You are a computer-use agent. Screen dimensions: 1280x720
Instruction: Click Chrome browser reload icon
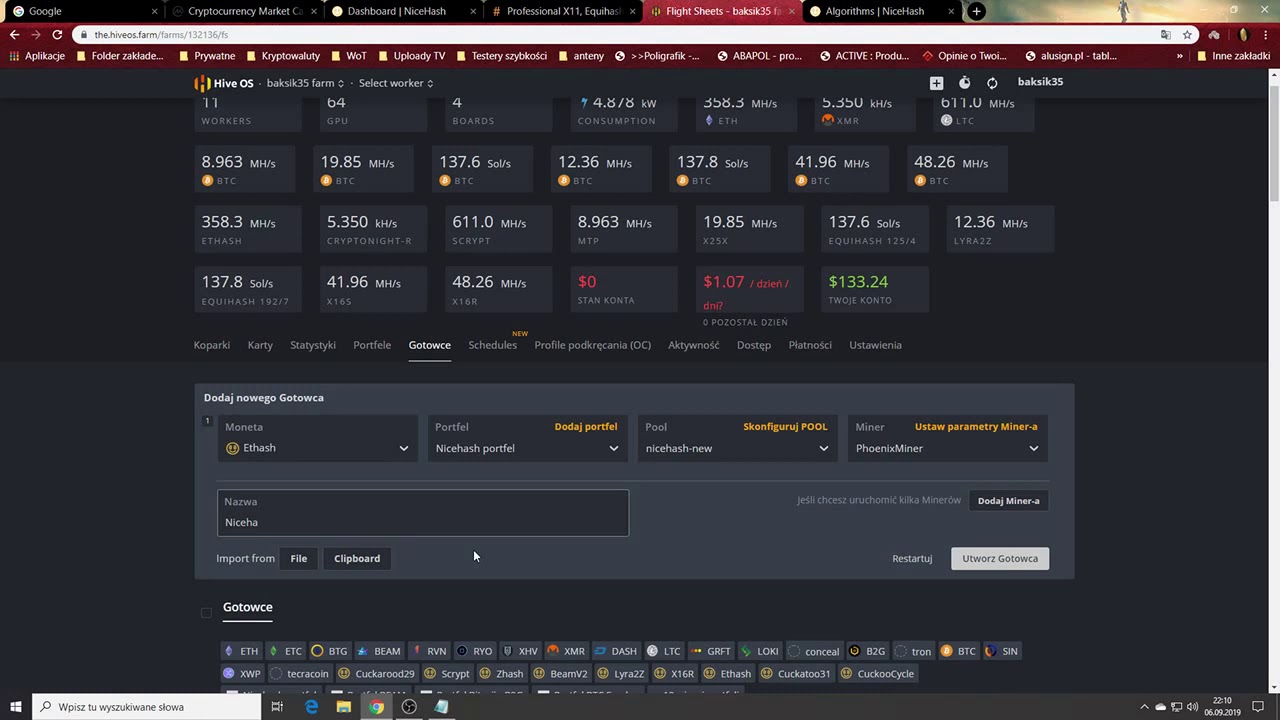tap(57, 34)
